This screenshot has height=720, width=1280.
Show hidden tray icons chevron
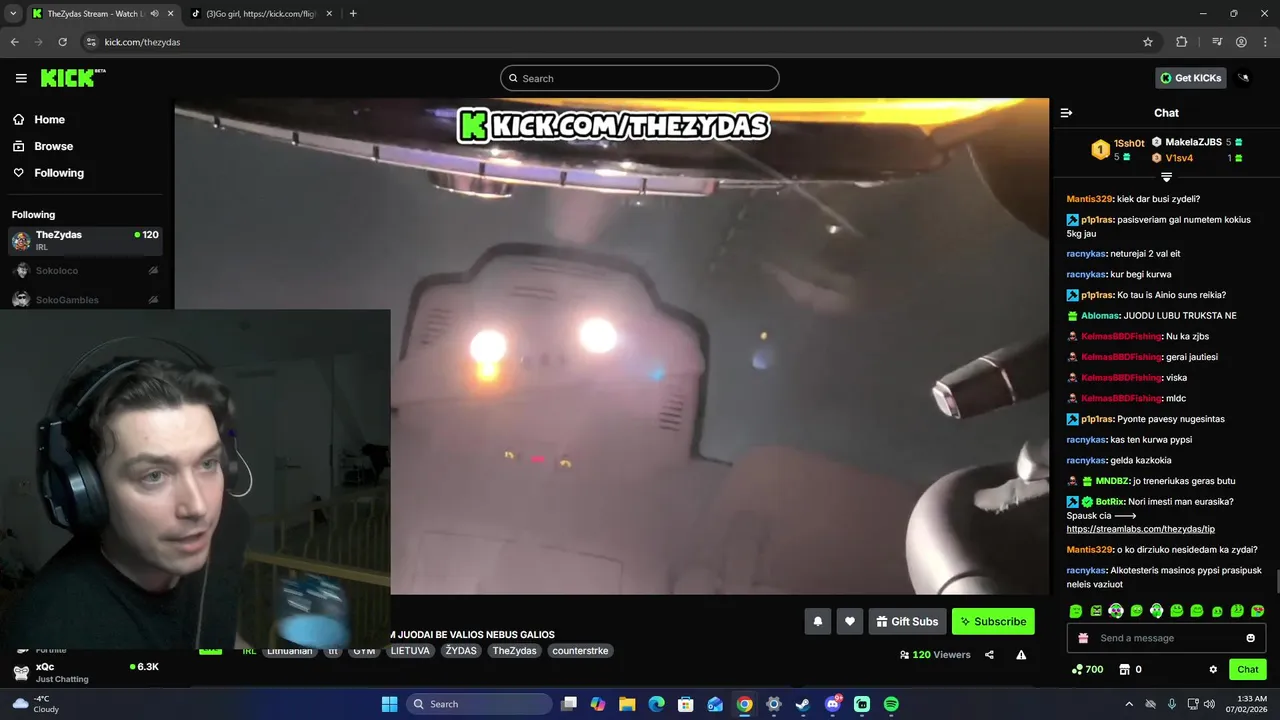coord(1129,704)
